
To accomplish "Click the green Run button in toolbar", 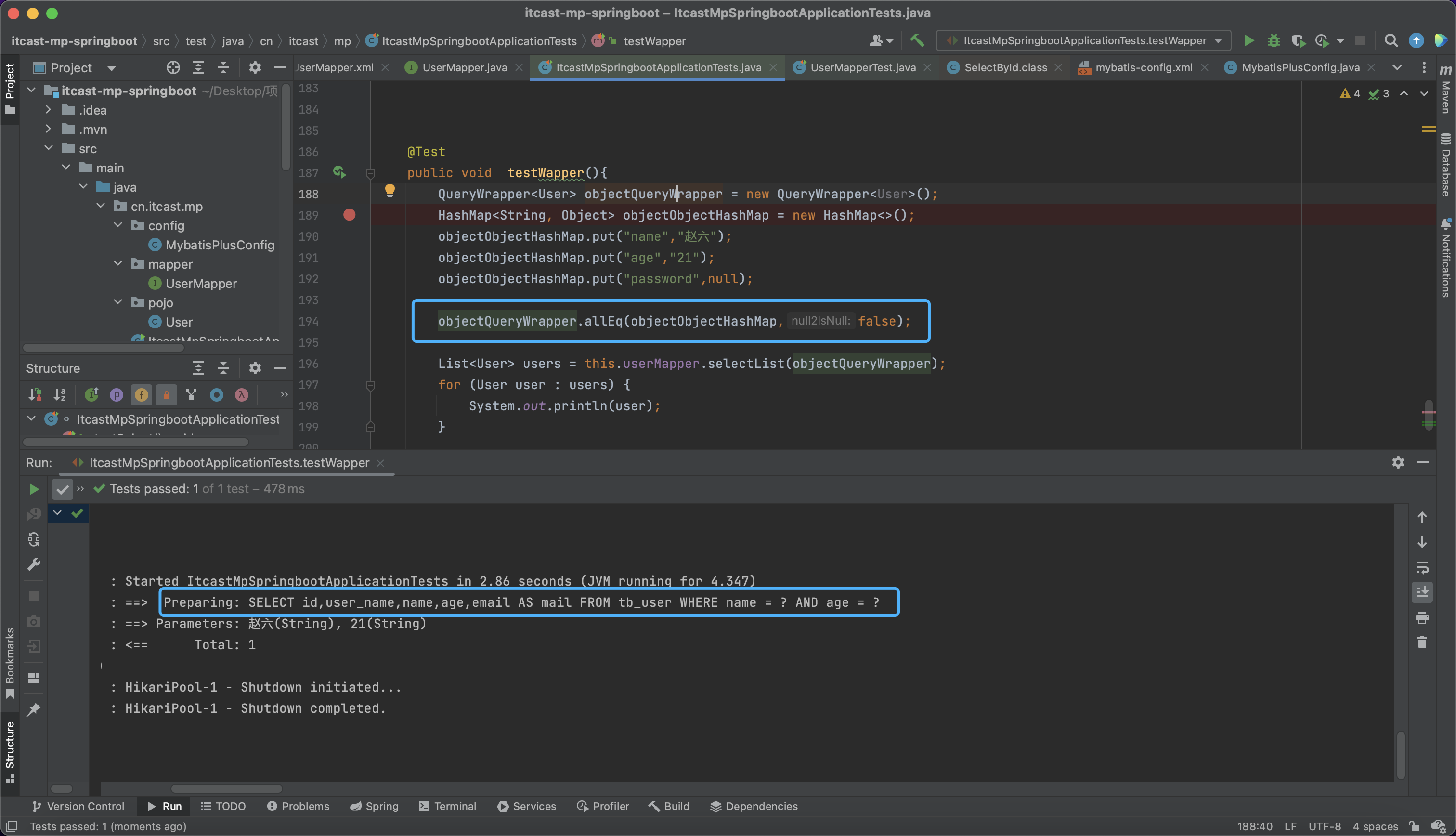I will (1249, 41).
